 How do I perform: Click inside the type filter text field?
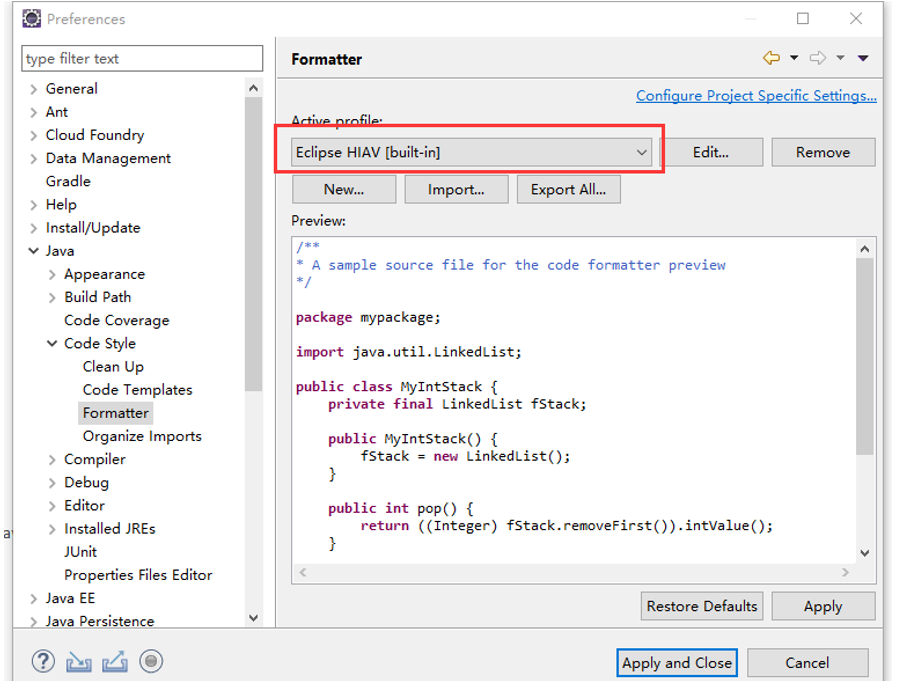point(141,58)
